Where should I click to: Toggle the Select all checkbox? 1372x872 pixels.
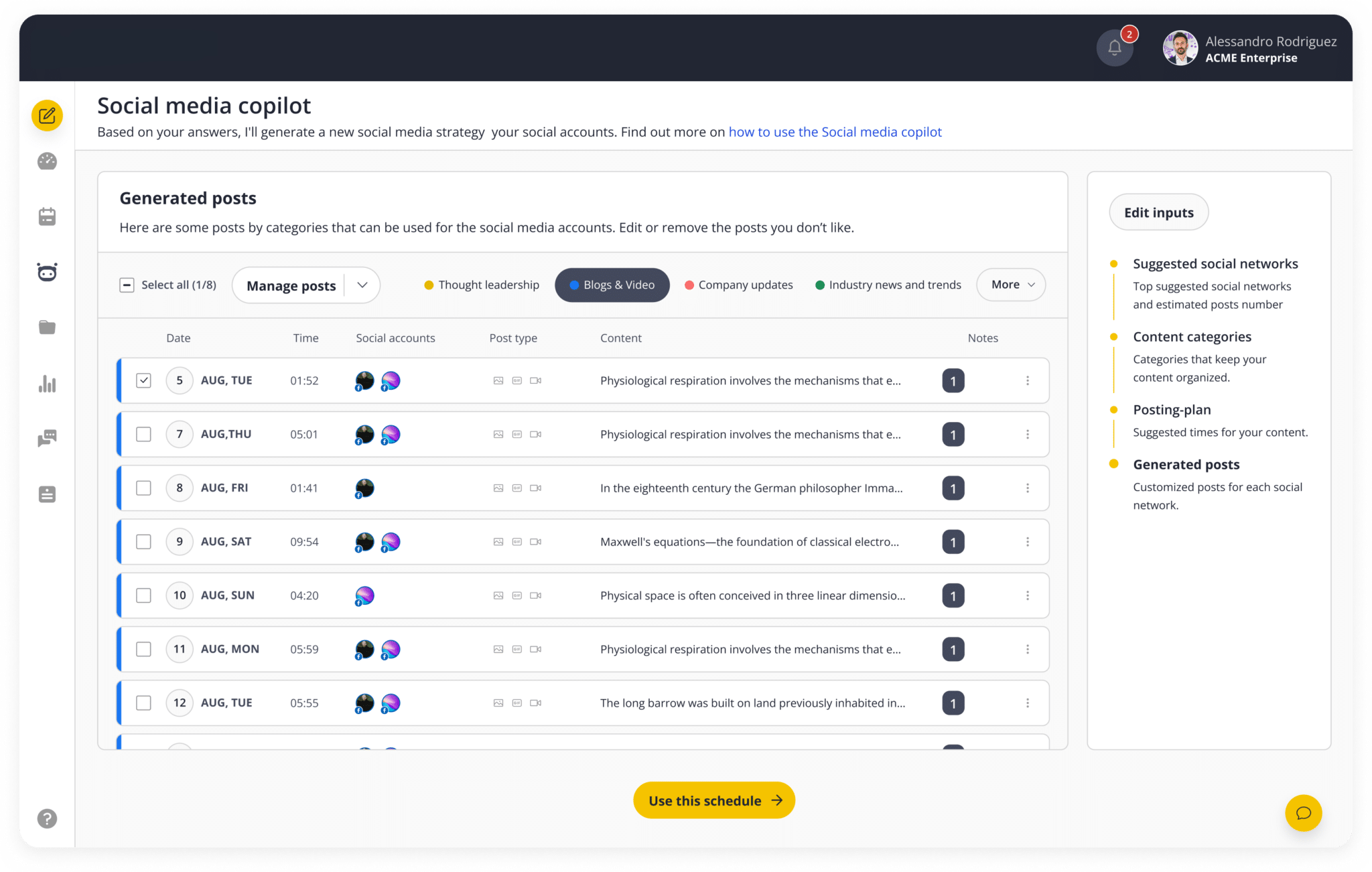(127, 285)
